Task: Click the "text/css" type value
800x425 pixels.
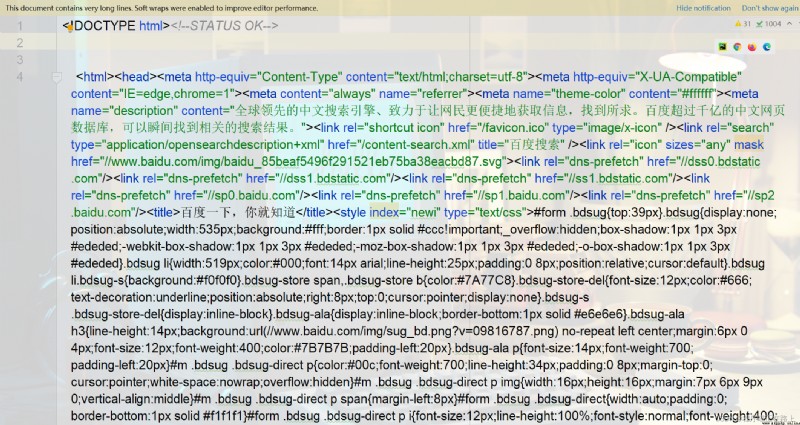Action: (502, 212)
